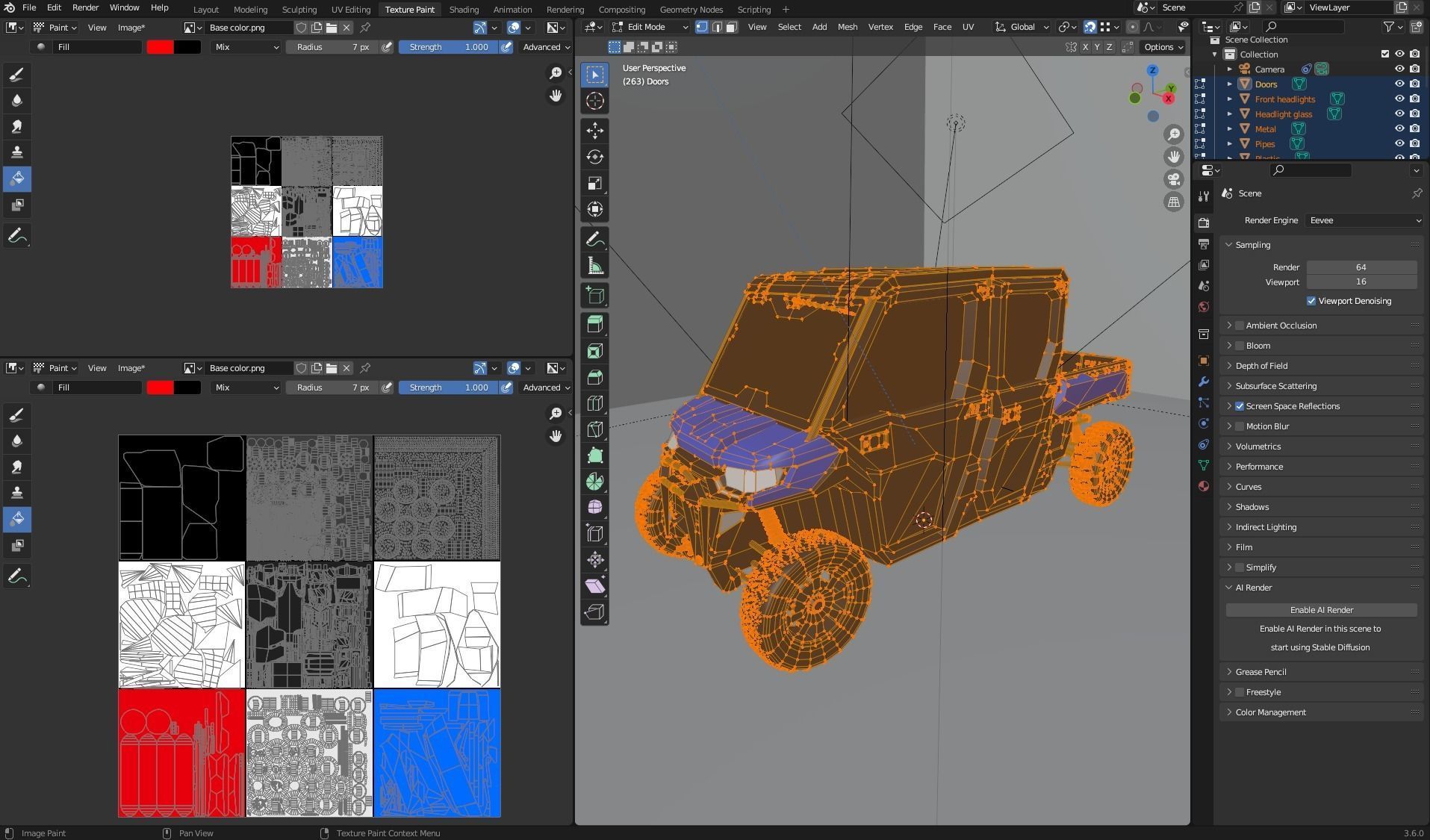
Task: Select the Cursor tool in 3D viewport
Action: (595, 101)
